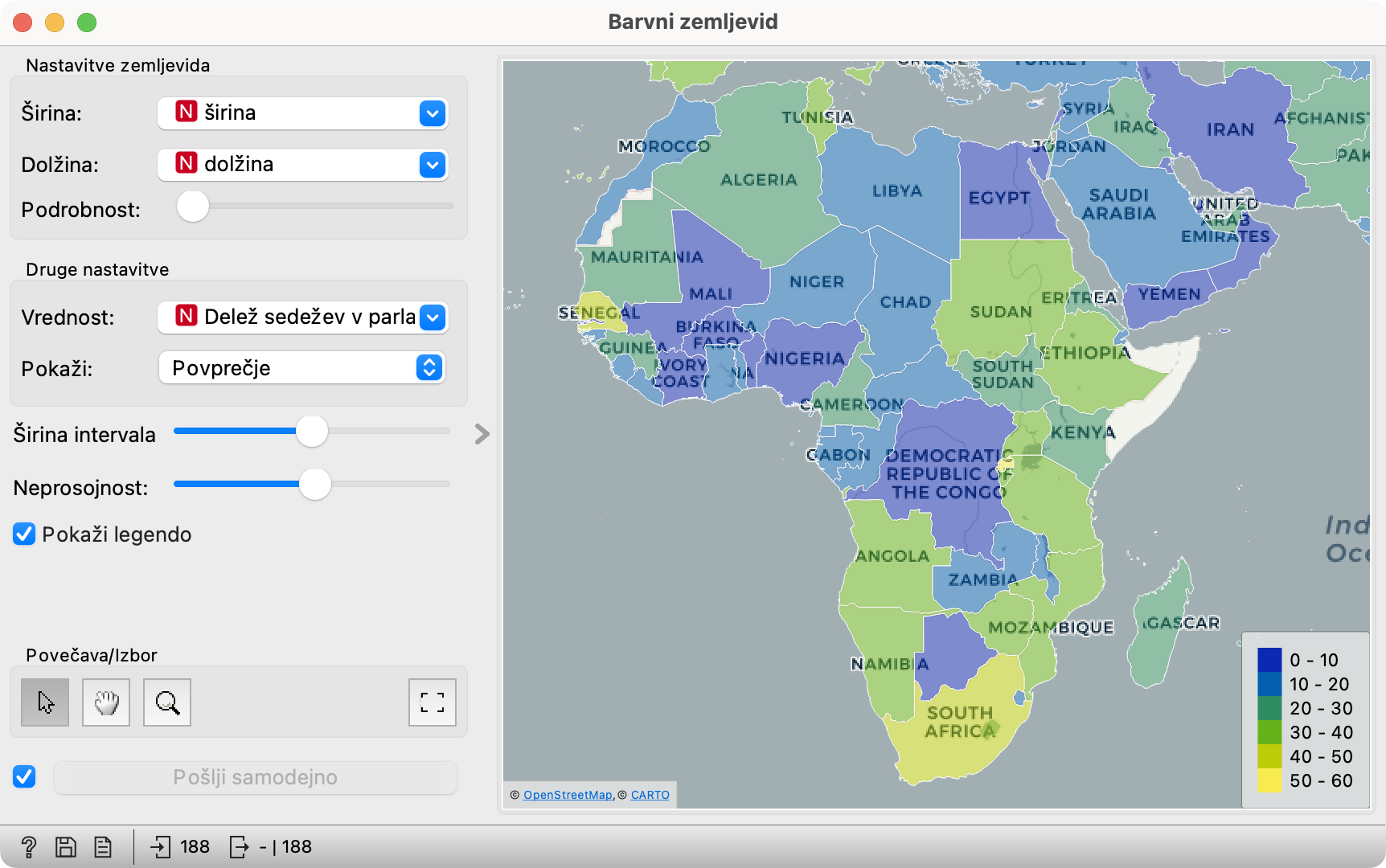This screenshot has height=868, width=1386.
Task: Select Saudi Arabia on the map
Action: tap(1119, 204)
